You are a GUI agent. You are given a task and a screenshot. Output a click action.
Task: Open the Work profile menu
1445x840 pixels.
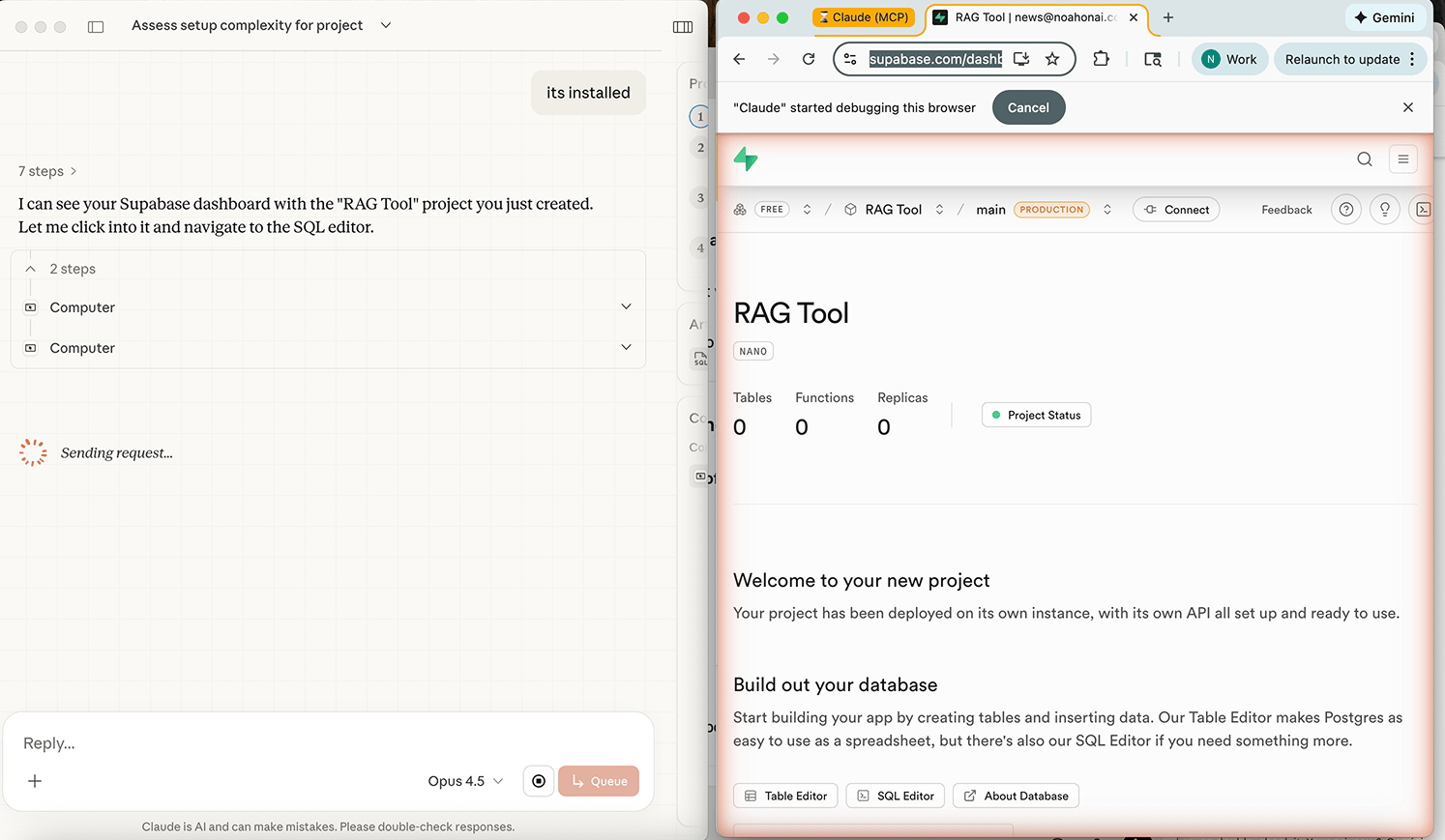(x=1229, y=59)
